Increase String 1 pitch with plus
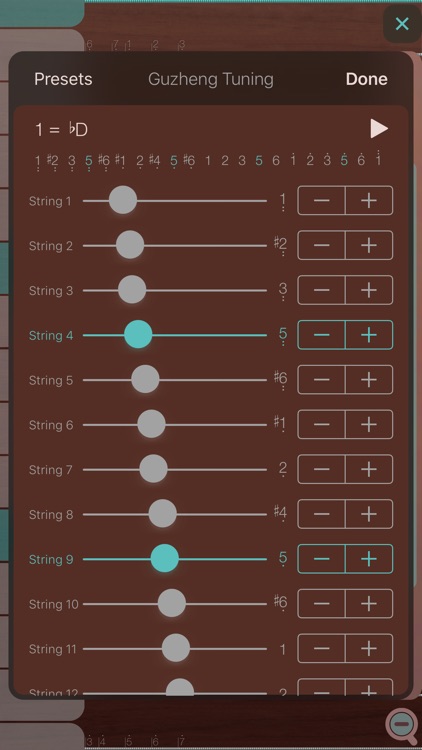Image resolution: width=422 pixels, height=750 pixels. 369,200
